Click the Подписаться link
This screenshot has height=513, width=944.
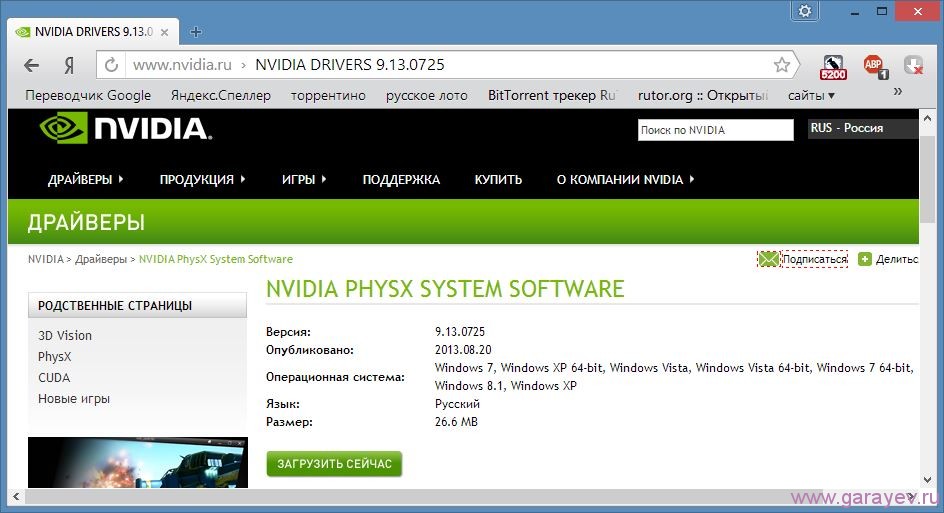click(815, 260)
